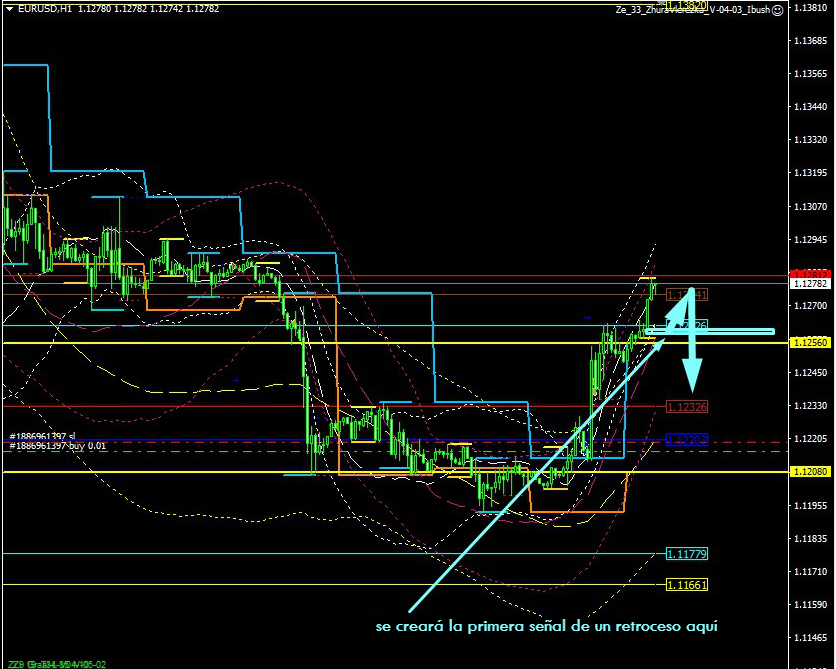
Task: Click the yellow 1.11661 level label
Action: (686, 585)
